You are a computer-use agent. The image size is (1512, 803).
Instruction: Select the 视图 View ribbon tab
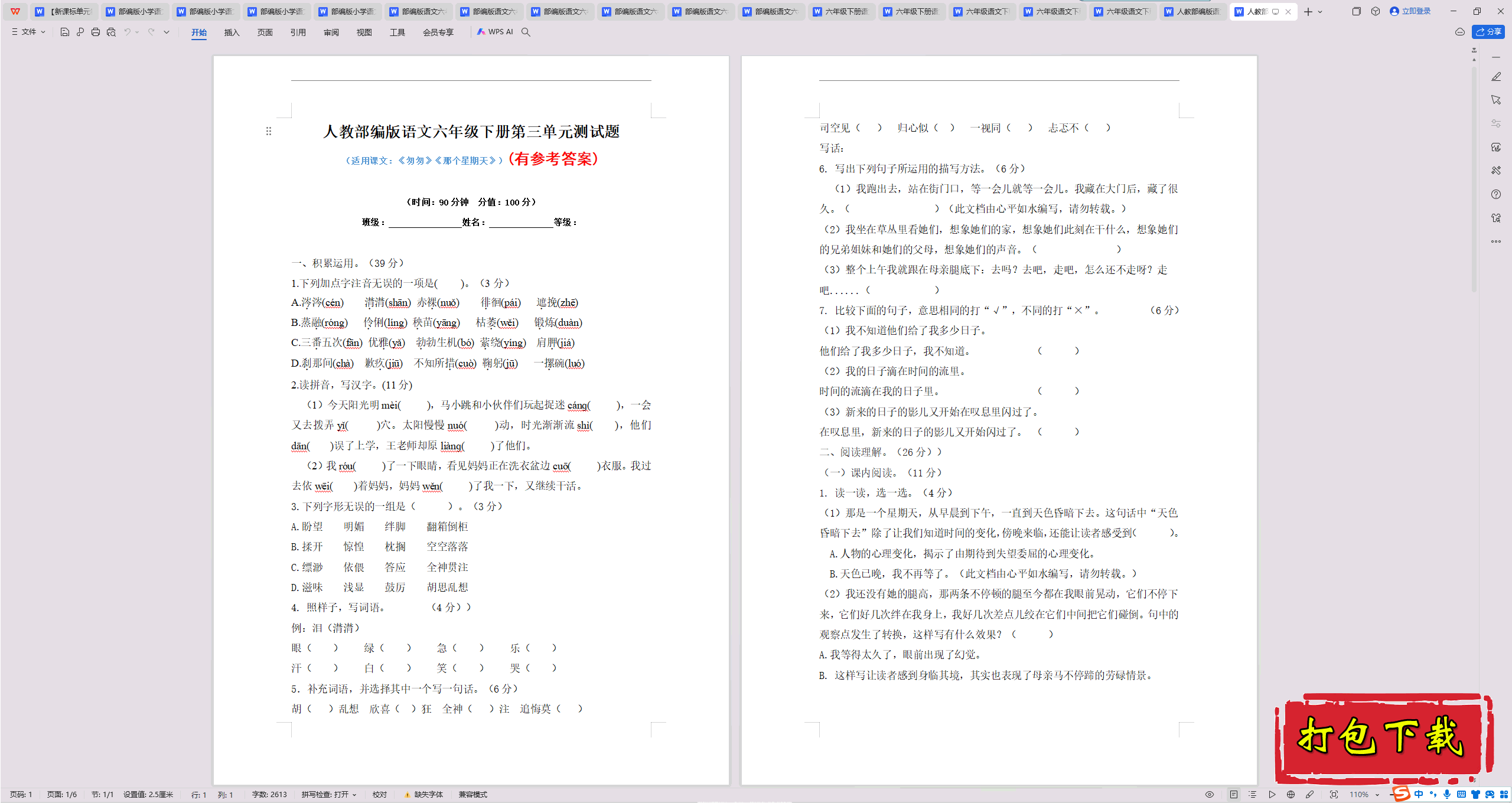(x=364, y=32)
